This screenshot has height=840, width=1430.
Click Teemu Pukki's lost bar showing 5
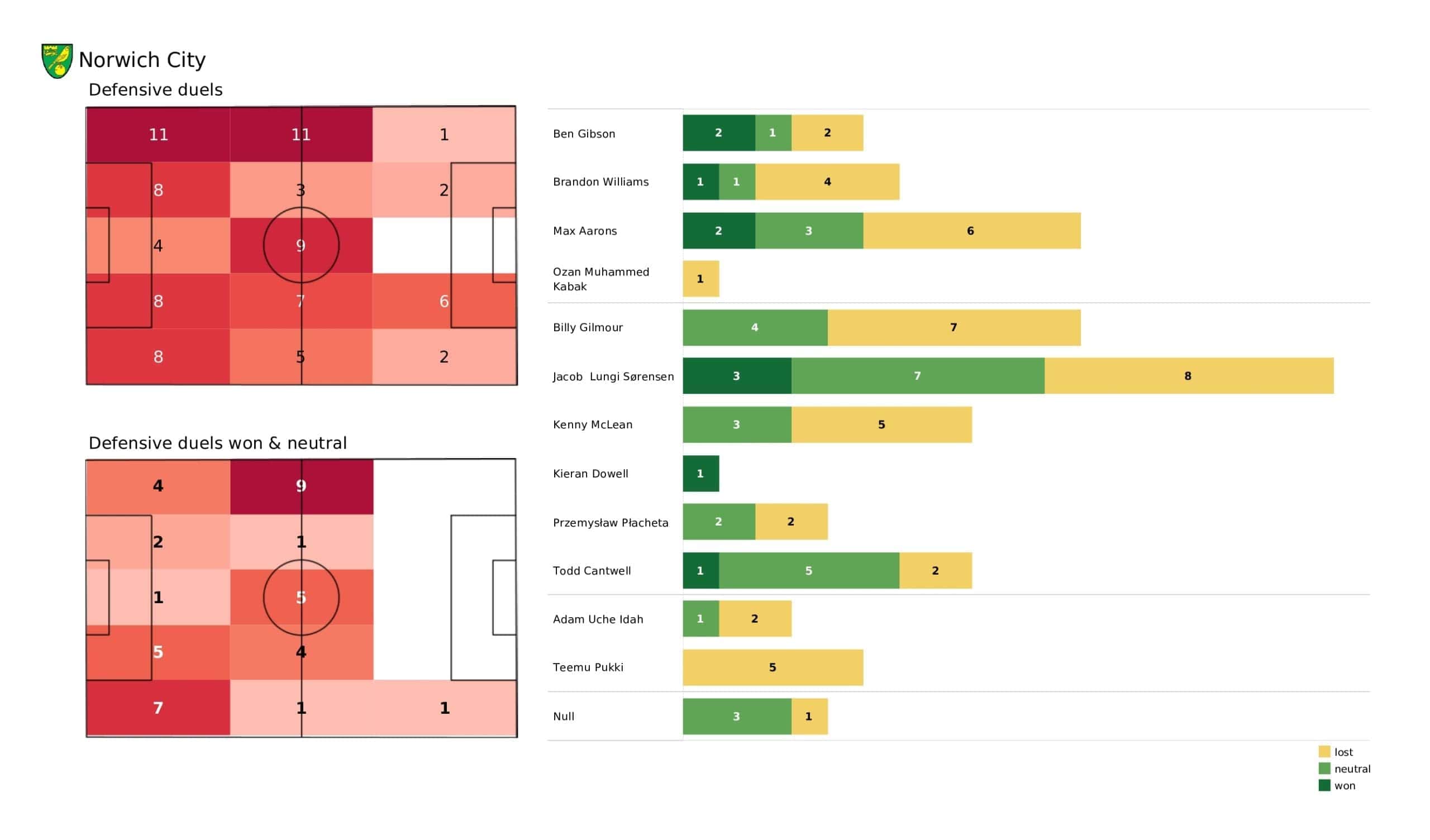774,667
